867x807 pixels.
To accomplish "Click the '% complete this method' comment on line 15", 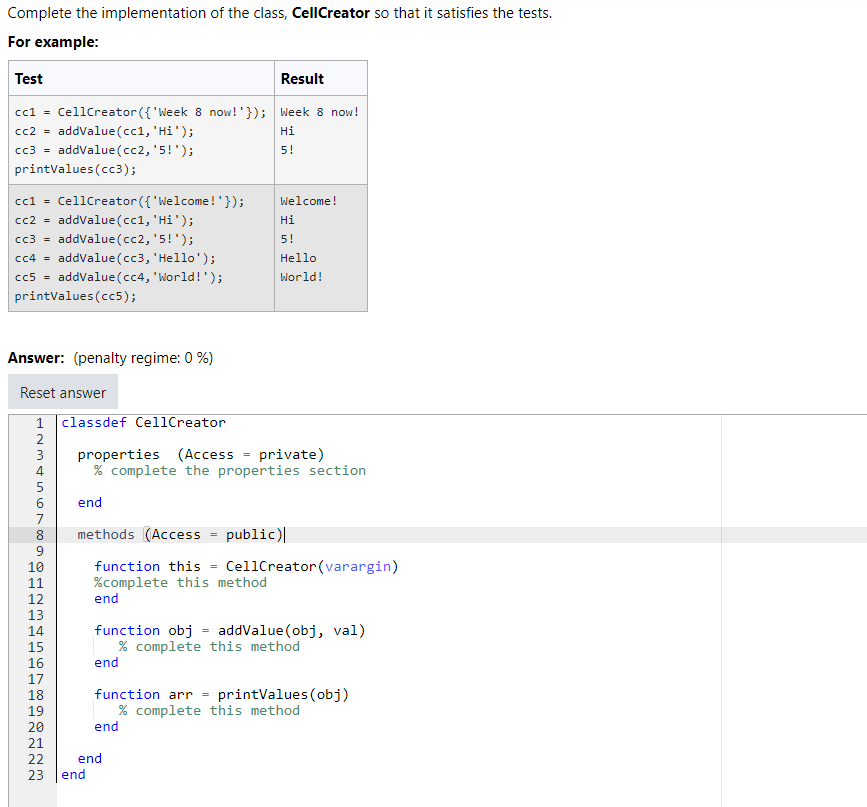I will coord(209,647).
